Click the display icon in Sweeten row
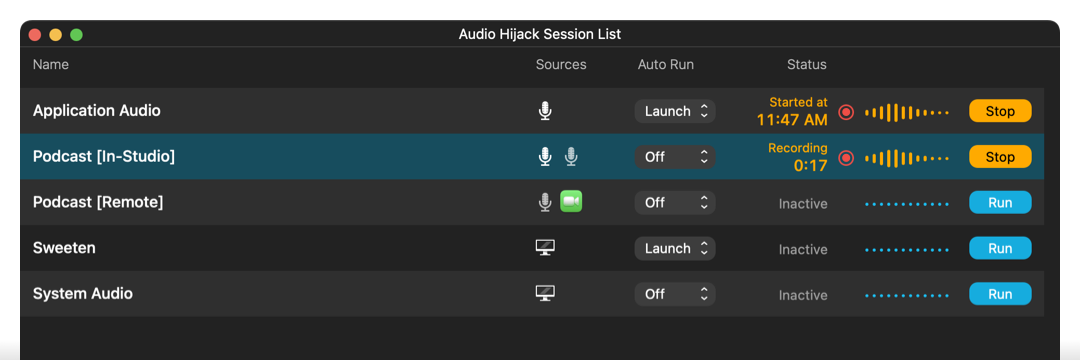 (x=545, y=248)
